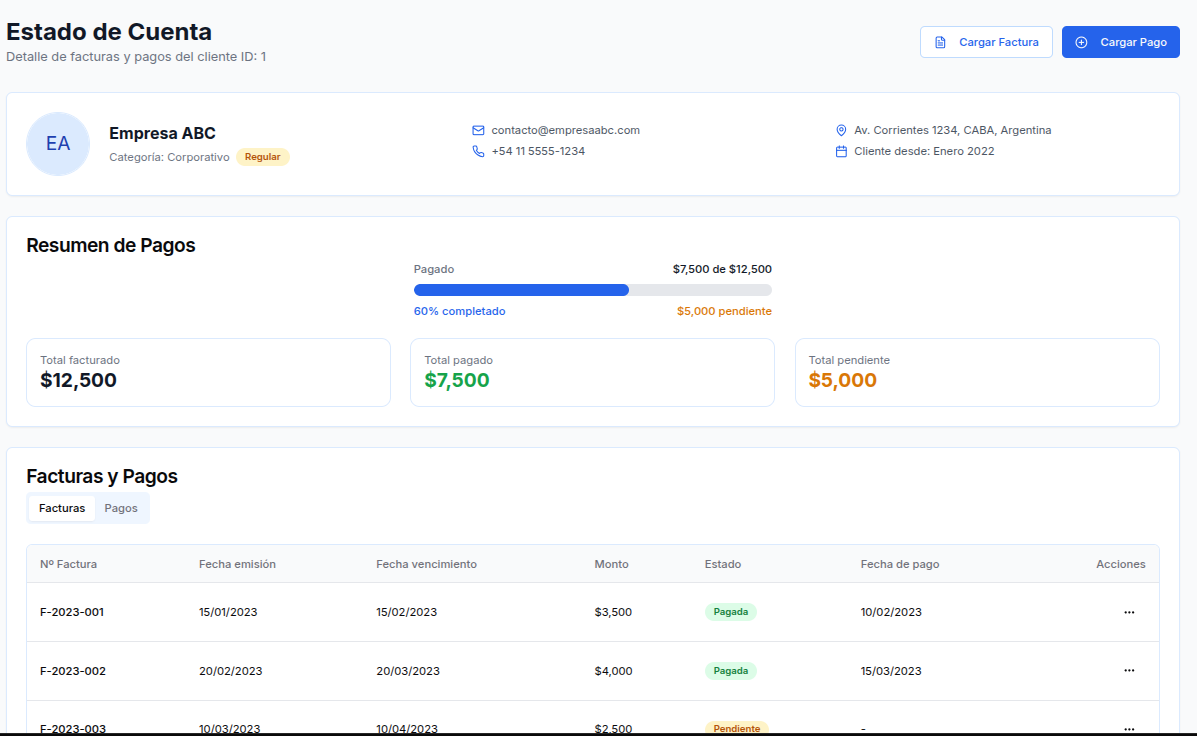Click the Pagada badge on F-2023-001
Viewport: 1197px width, 736px height.
point(731,612)
